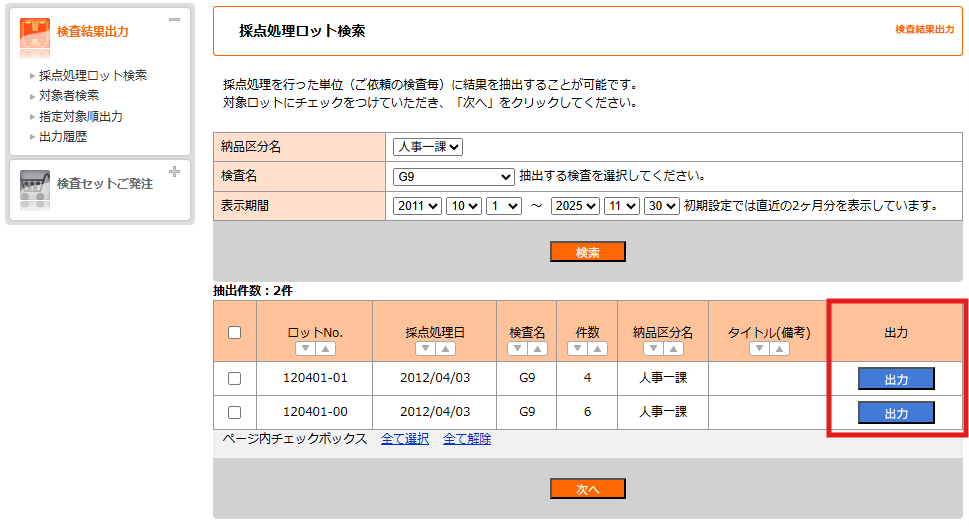Sort ロットNo. column descending arrow
The height and width of the screenshot is (527, 969).
pyautogui.click(x=304, y=349)
